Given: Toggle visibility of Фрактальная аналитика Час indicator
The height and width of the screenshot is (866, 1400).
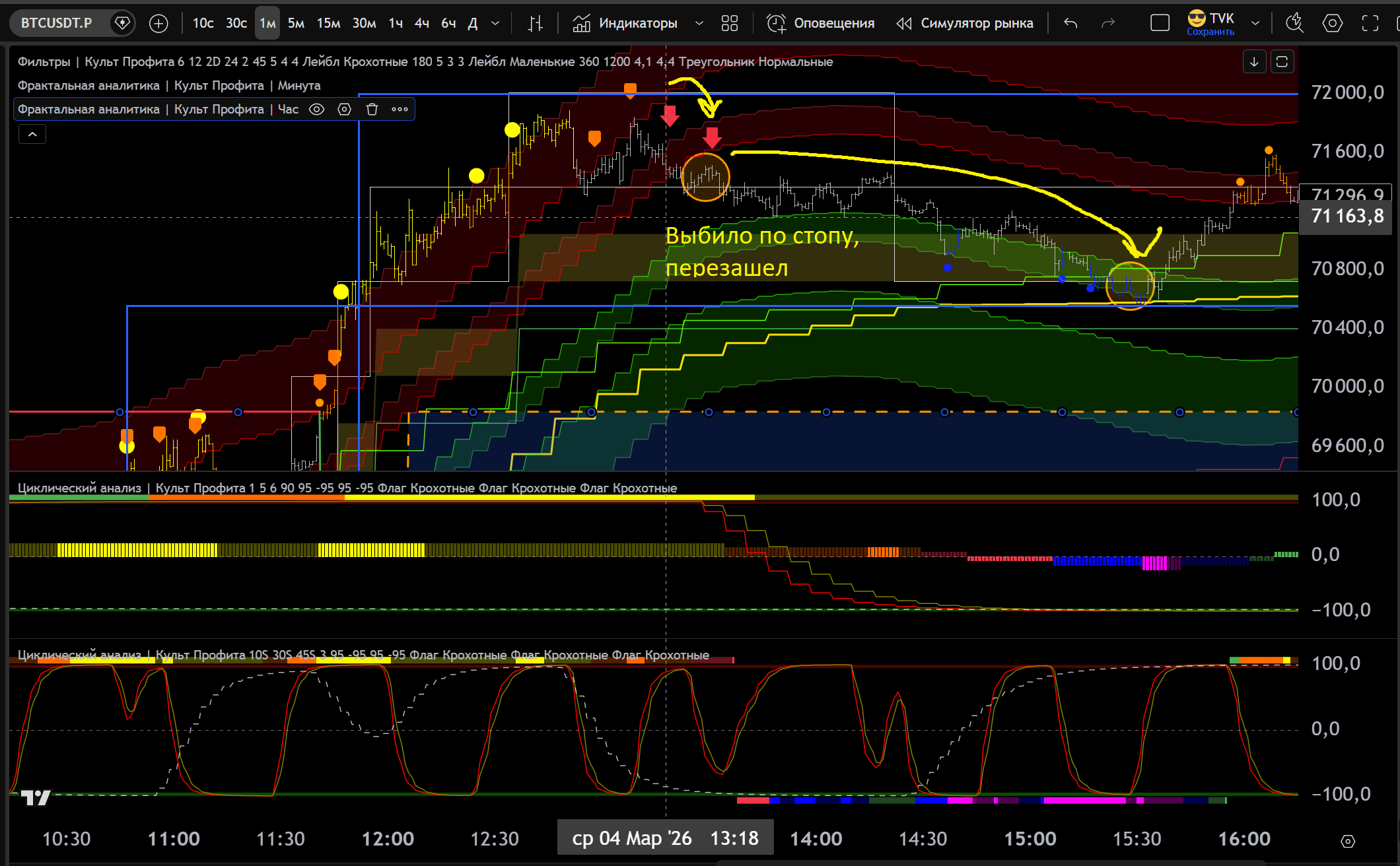Looking at the screenshot, I should coord(317,110).
